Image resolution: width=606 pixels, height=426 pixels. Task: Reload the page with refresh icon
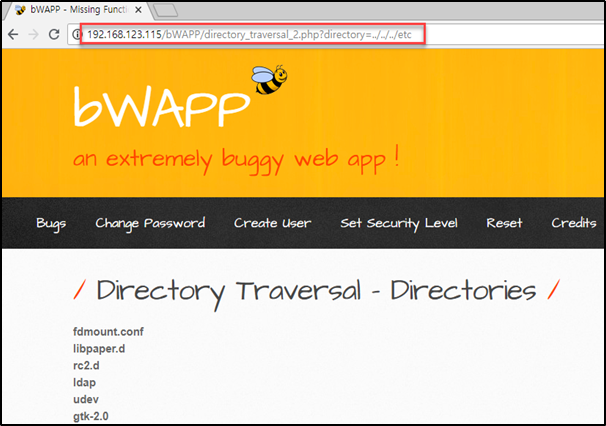[54, 34]
